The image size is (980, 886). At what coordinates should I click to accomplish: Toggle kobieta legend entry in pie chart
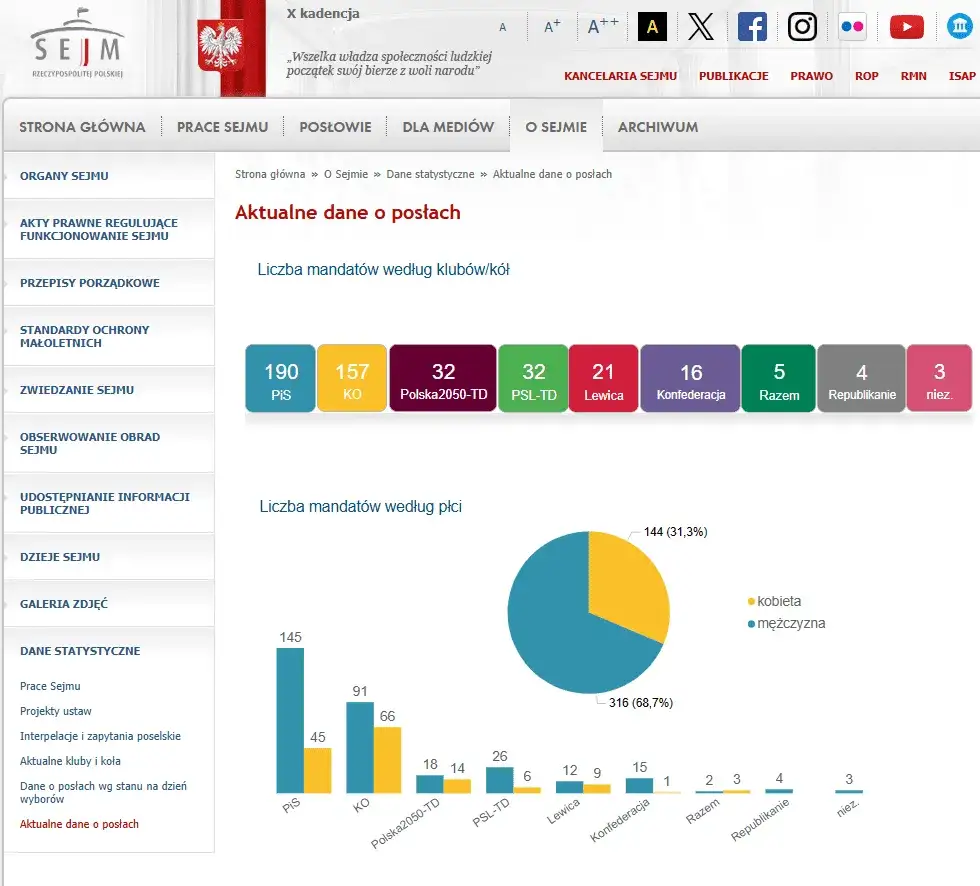(x=774, y=601)
